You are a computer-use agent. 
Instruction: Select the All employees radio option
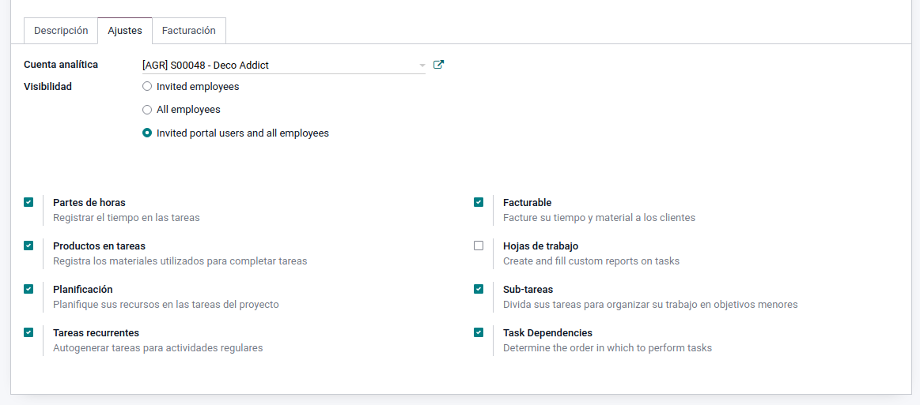147,110
